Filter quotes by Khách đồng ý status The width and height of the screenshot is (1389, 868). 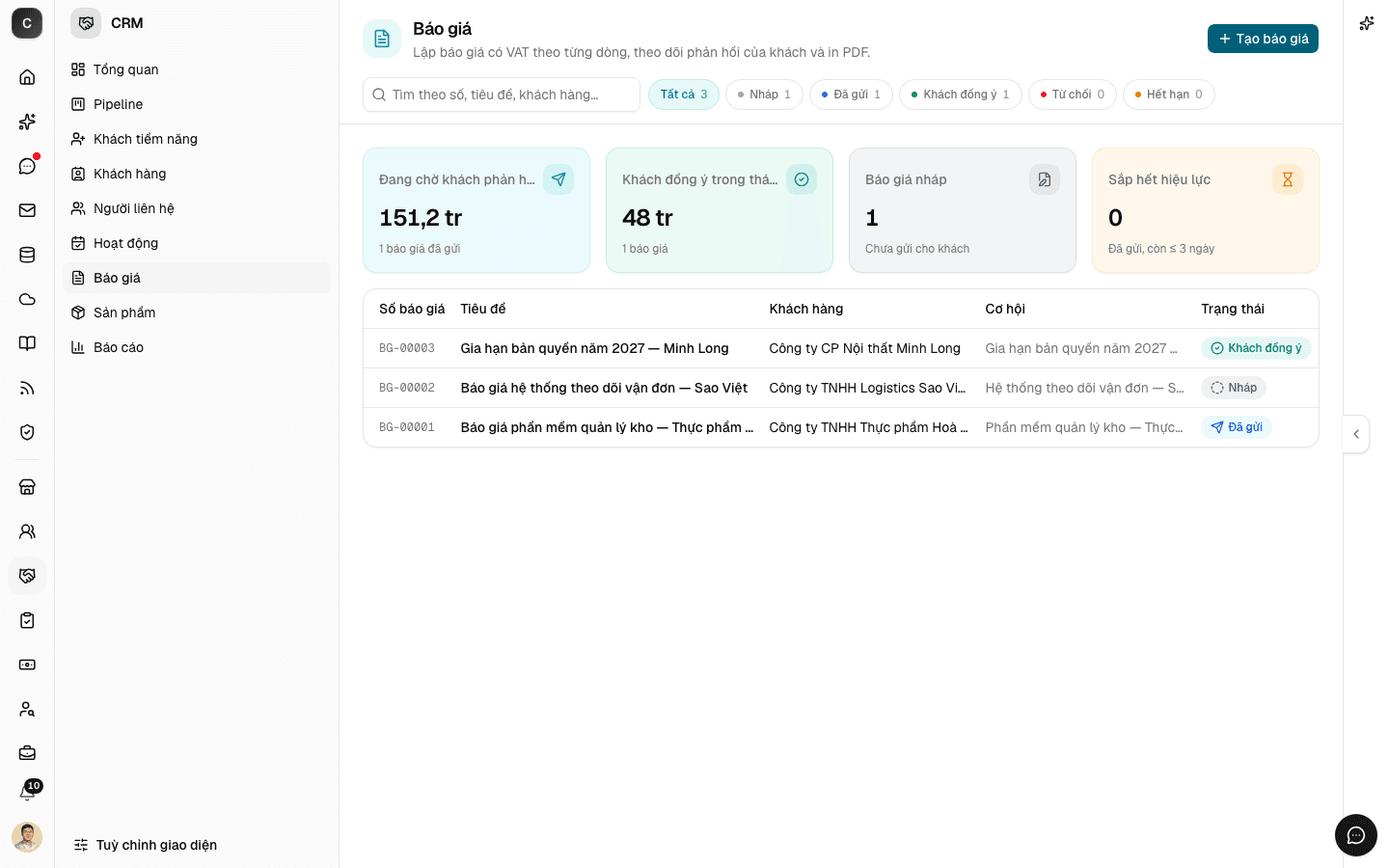click(961, 95)
